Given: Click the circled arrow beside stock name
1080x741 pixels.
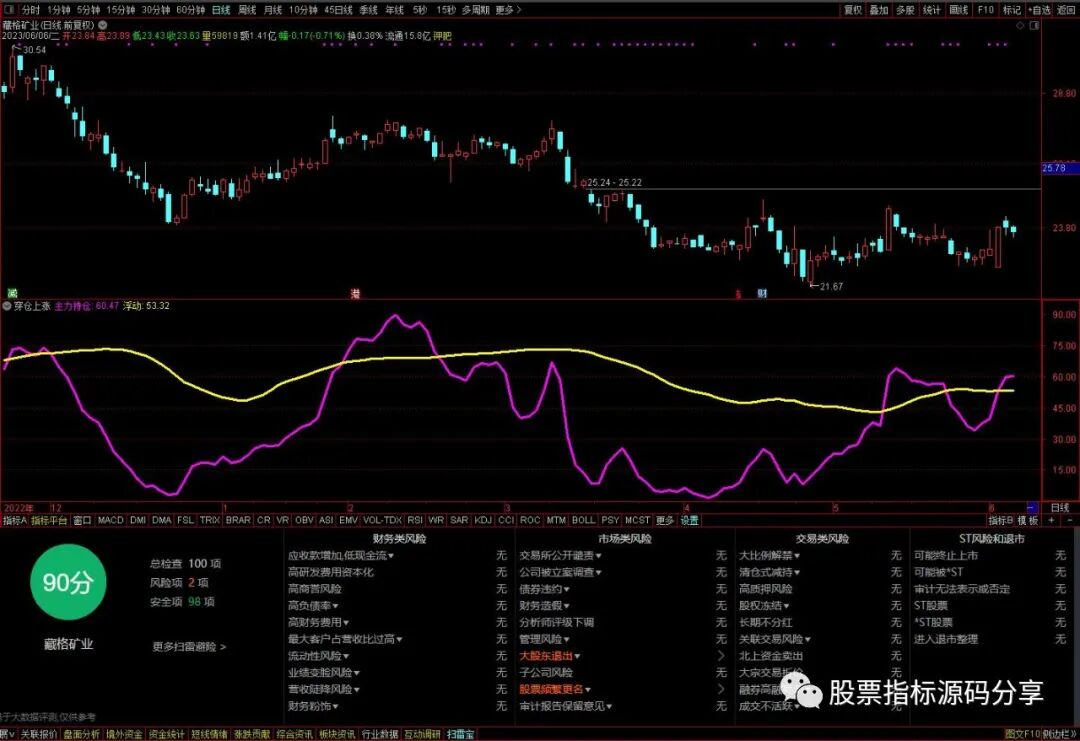Looking at the screenshot, I should 102,25.
